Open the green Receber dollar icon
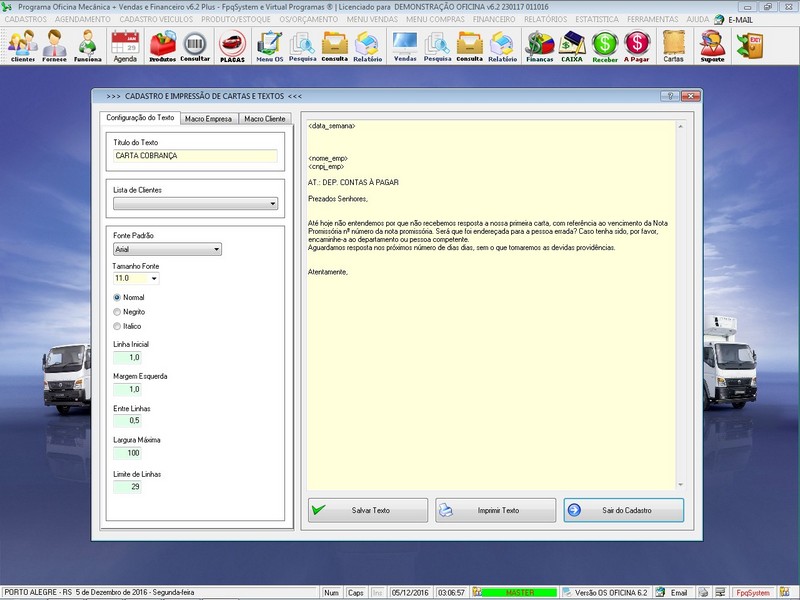The height and width of the screenshot is (600, 800). 605,46
